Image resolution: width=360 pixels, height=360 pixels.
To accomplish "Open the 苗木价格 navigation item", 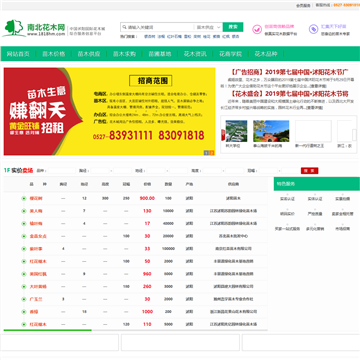I will coord(54,54).
